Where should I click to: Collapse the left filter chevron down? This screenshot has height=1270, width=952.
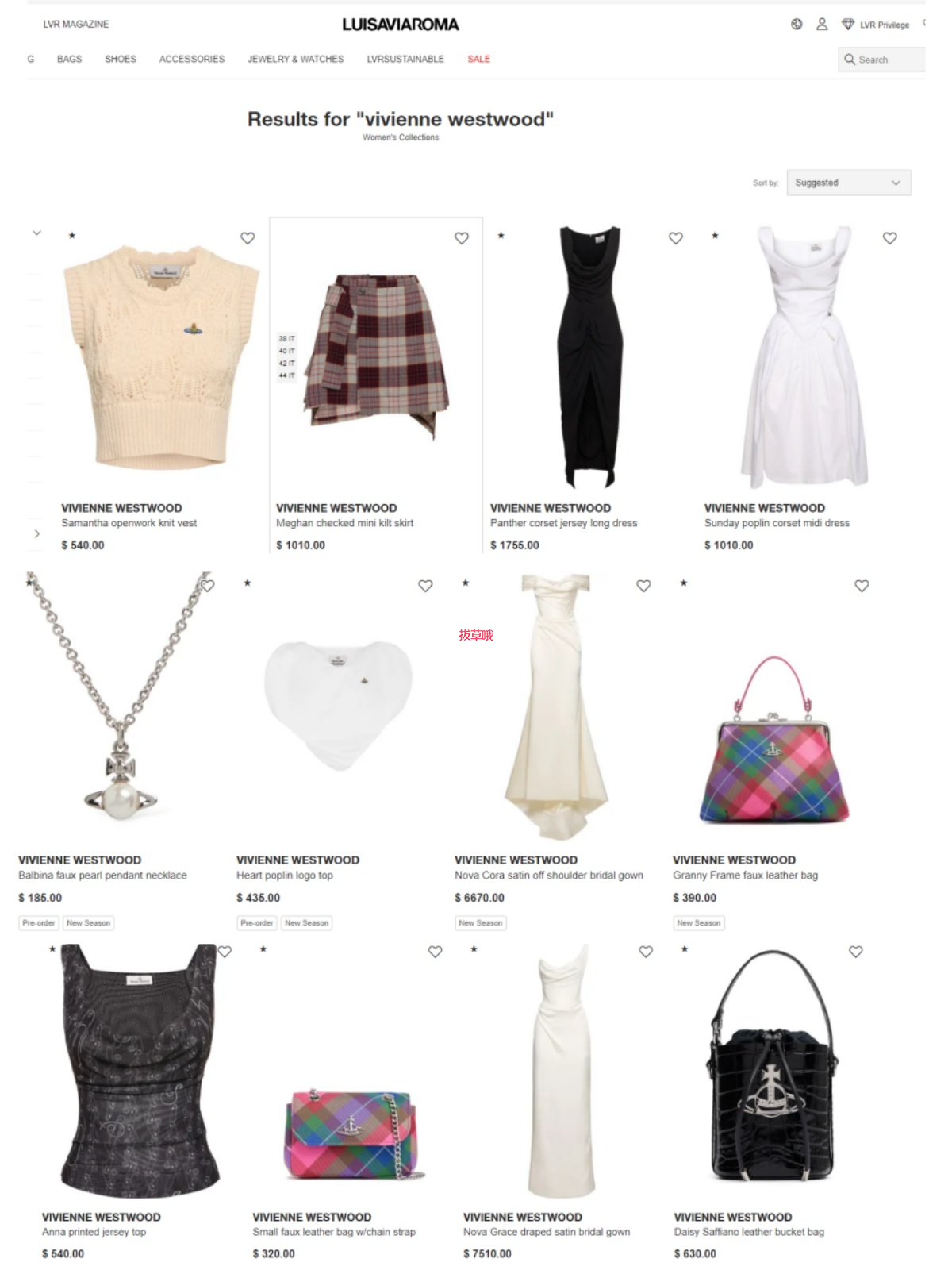coord(36,233)
